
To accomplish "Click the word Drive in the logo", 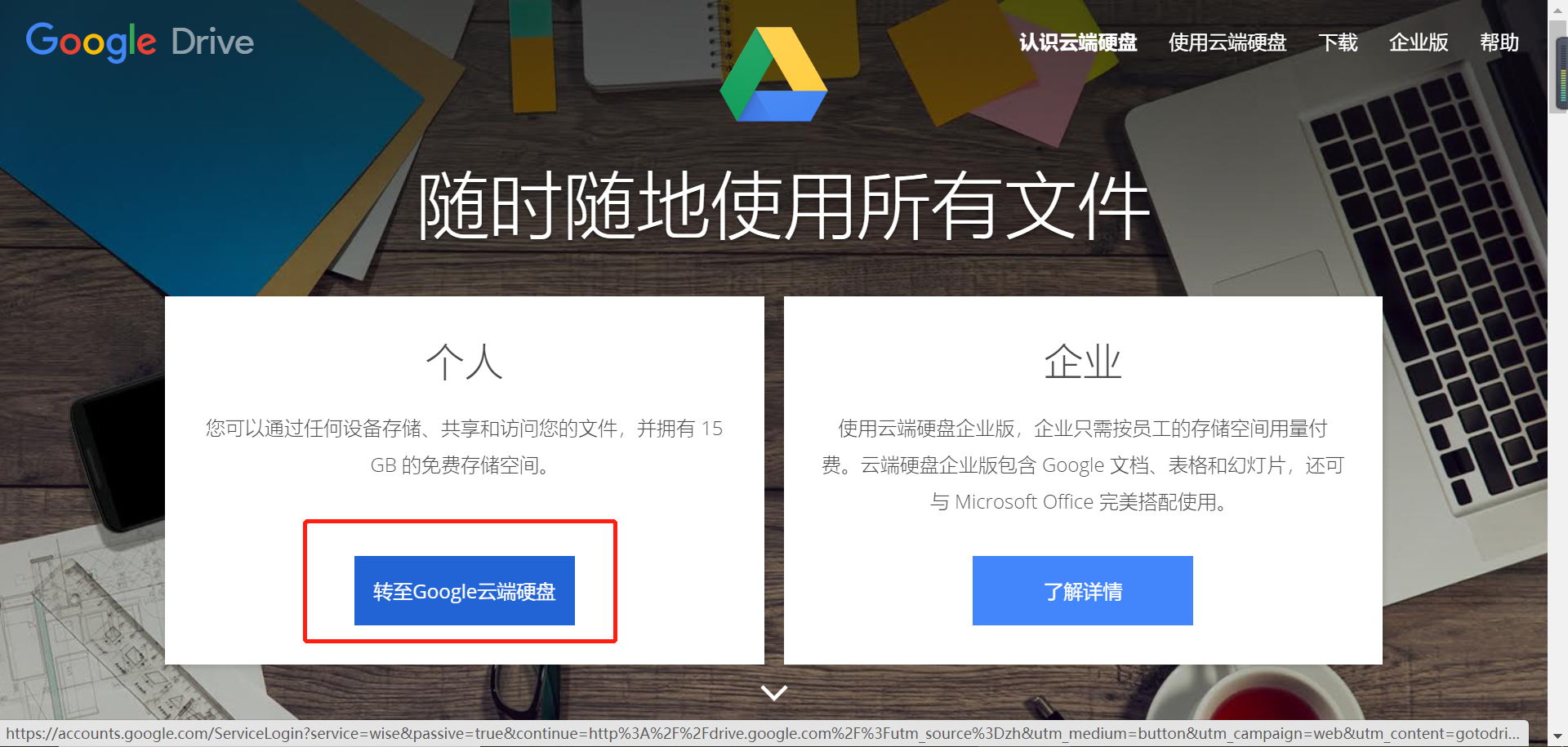I will tap(212, 42).
